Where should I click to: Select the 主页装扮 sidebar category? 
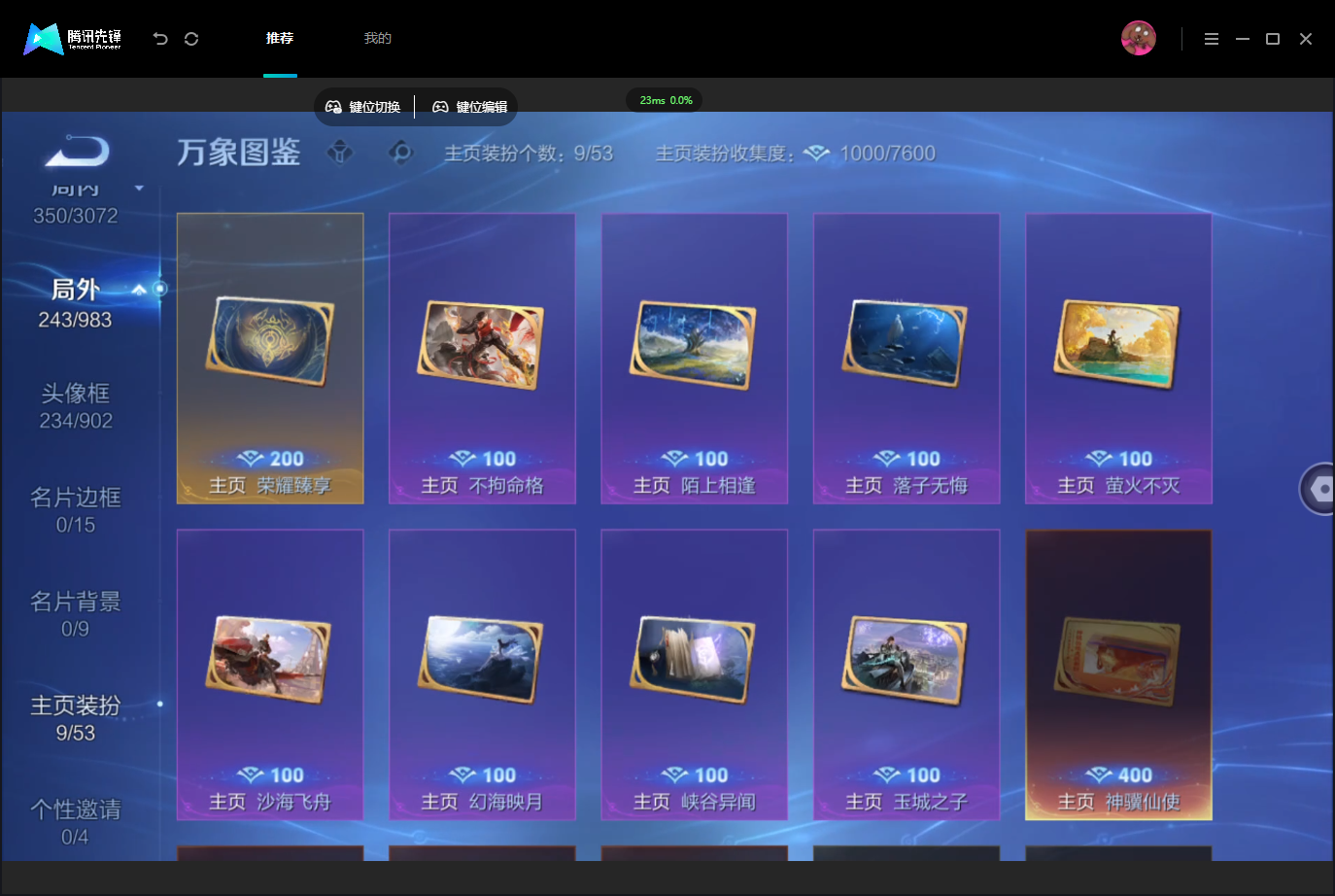76,718
